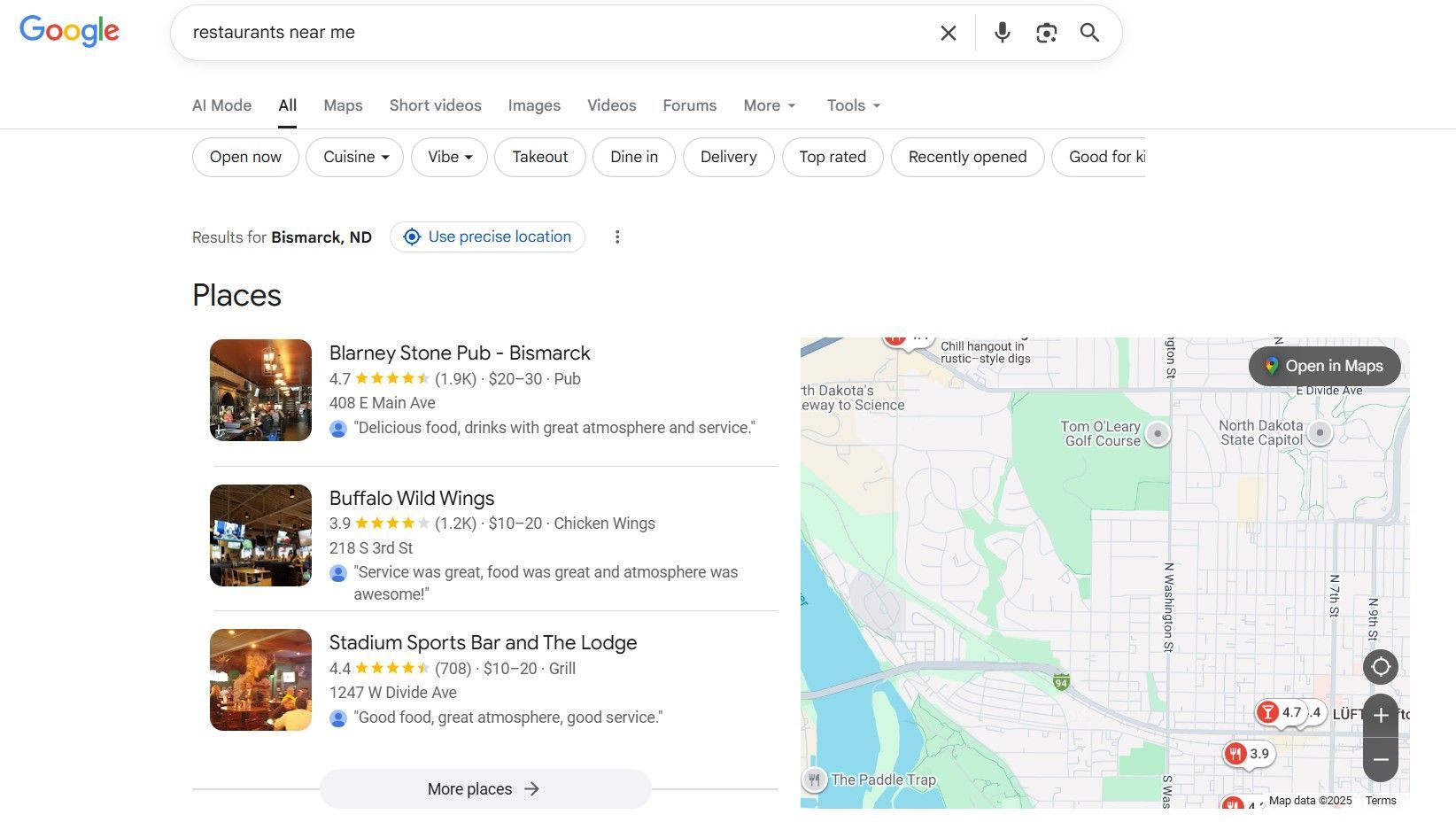Select the All results tab

click(x=287, y=105)
